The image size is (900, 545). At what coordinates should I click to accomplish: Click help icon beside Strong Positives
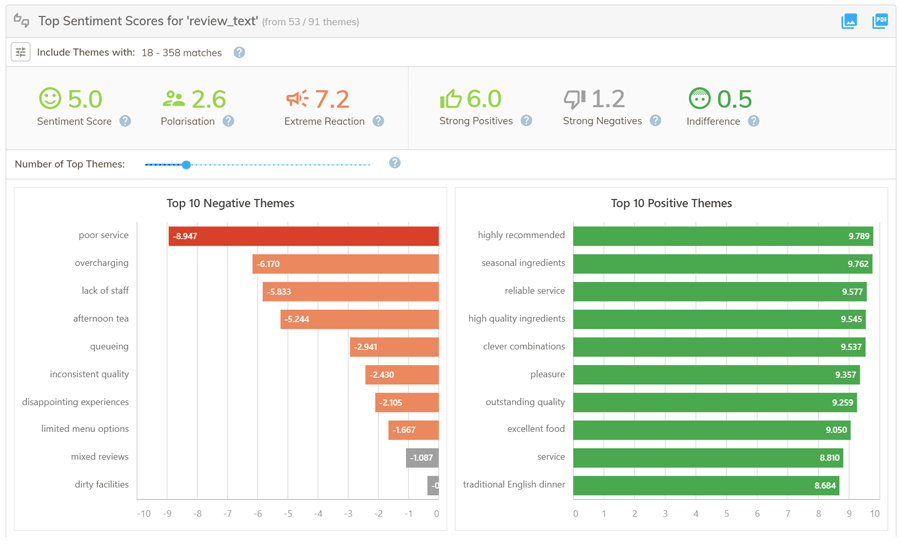(526, 120)
